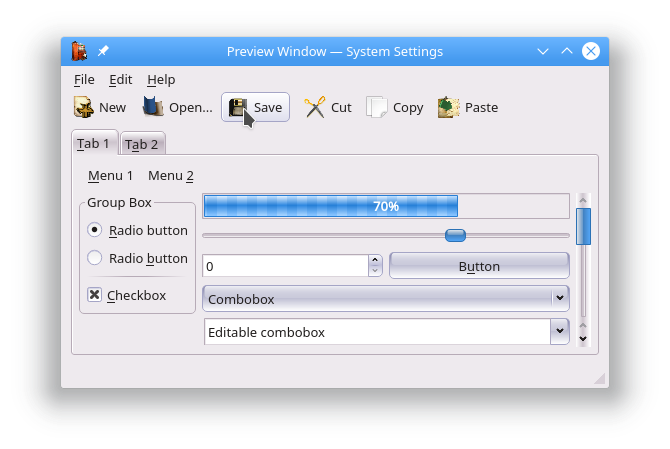This screenshot has height=449, width=670.
Task: Click the application icon in title bar
Action: pyautogui.click(x=79, y=51)
